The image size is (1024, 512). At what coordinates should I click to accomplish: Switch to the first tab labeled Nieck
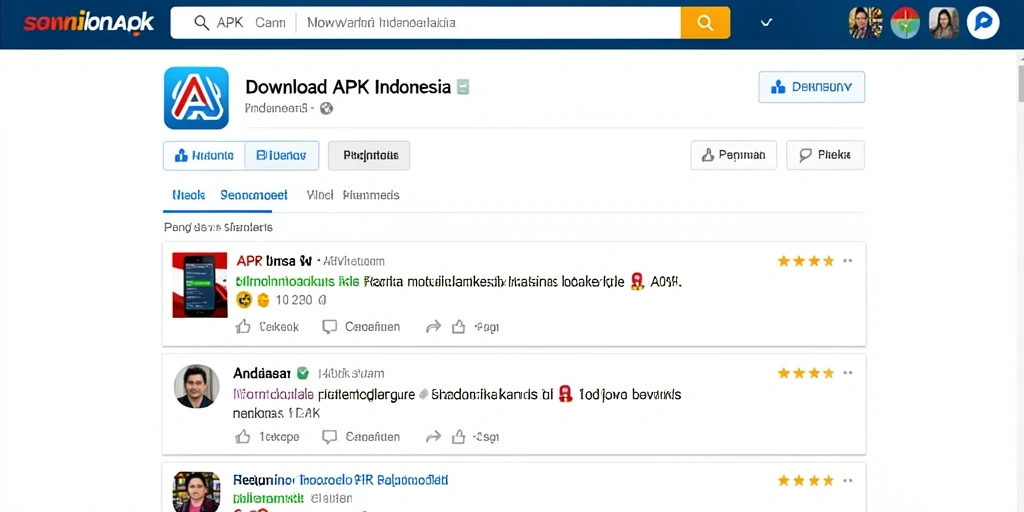pos(189,195)
